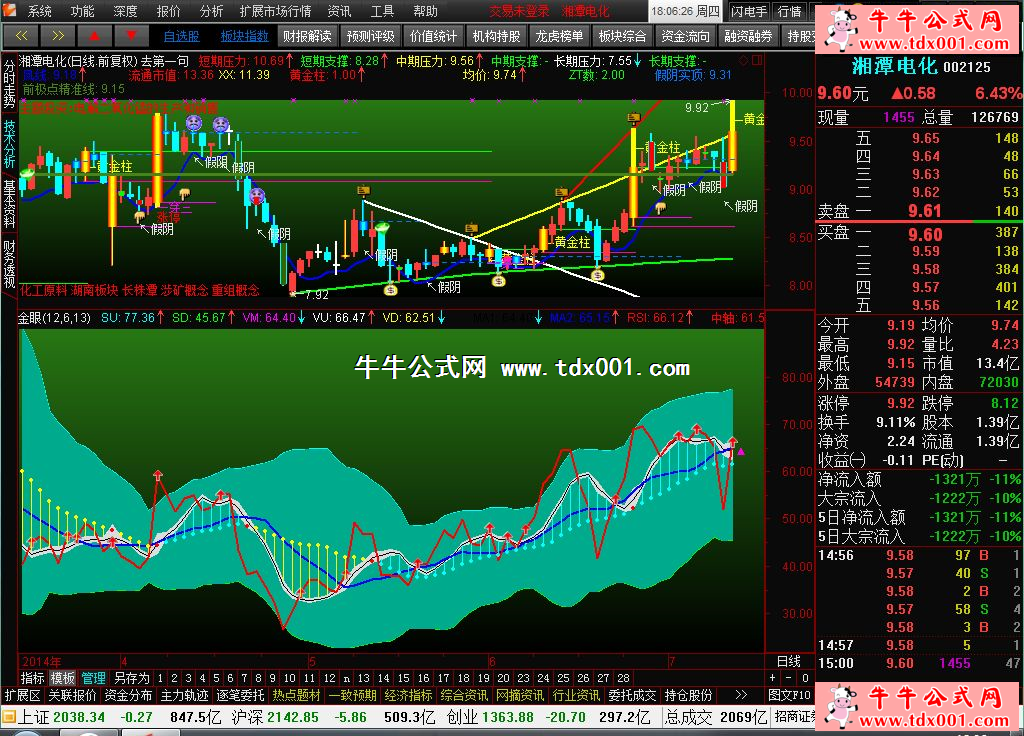This screenshot has height=736, width=1024.
Task: Click the minus zoom button in chart corner
Action: click(789, 678)
